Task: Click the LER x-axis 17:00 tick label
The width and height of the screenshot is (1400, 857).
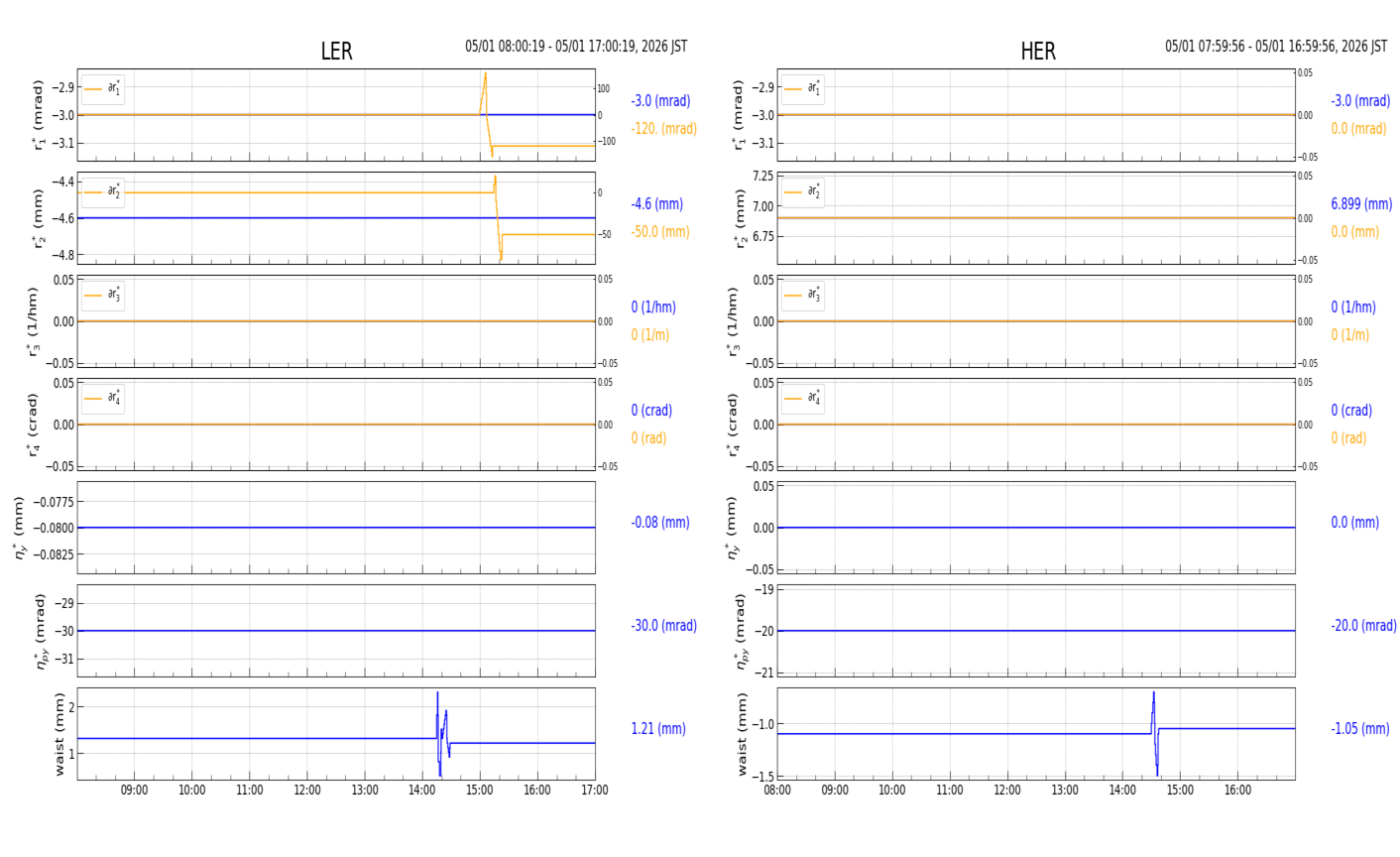Action: pos(595,791)
